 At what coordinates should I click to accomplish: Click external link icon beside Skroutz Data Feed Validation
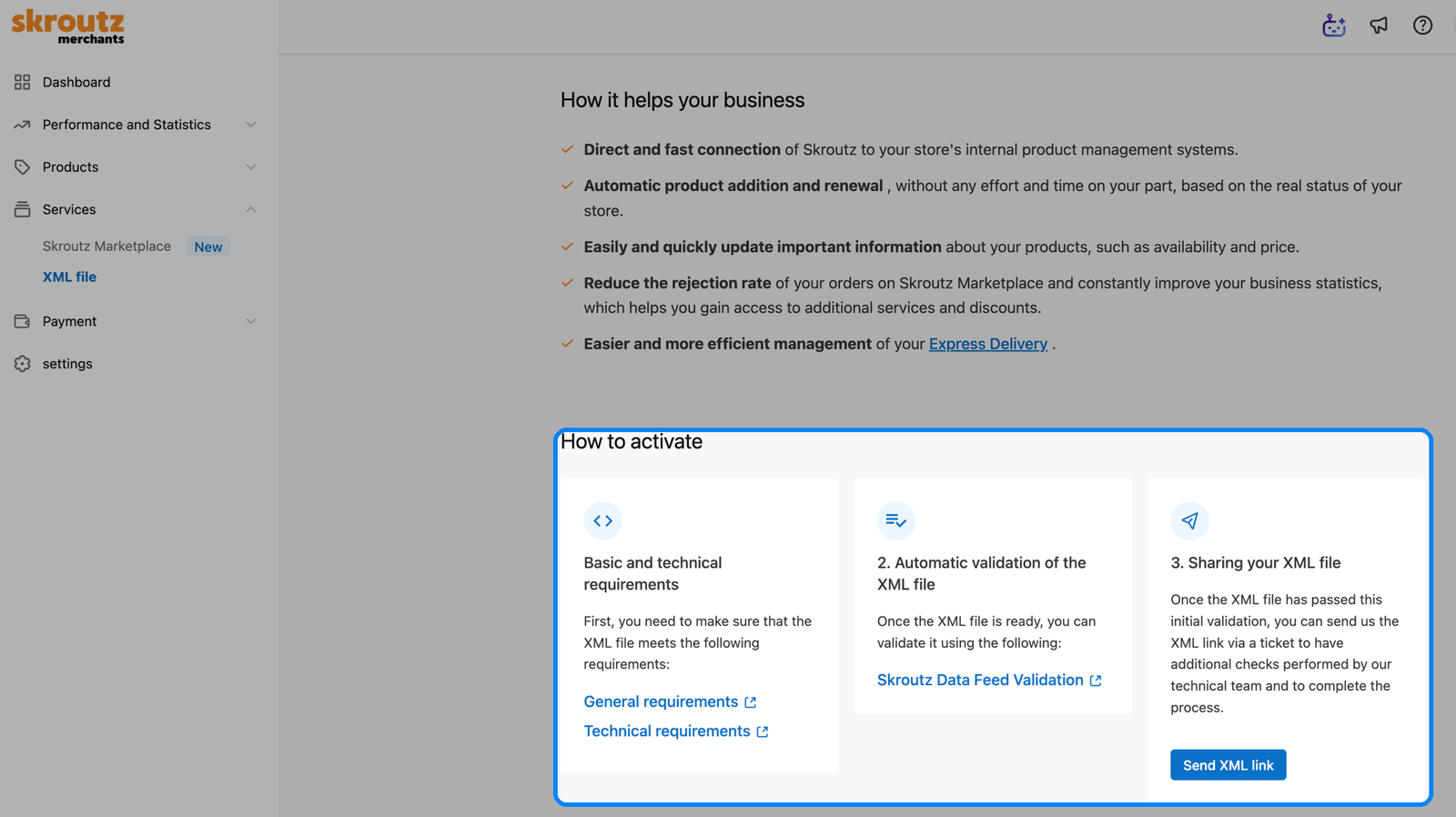[x=1096, y=681]
